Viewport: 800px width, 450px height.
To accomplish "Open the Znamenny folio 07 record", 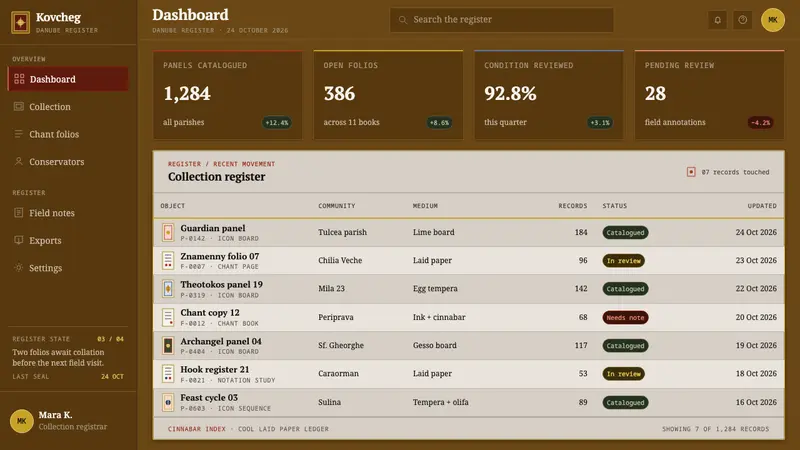I will coord(468,260).
